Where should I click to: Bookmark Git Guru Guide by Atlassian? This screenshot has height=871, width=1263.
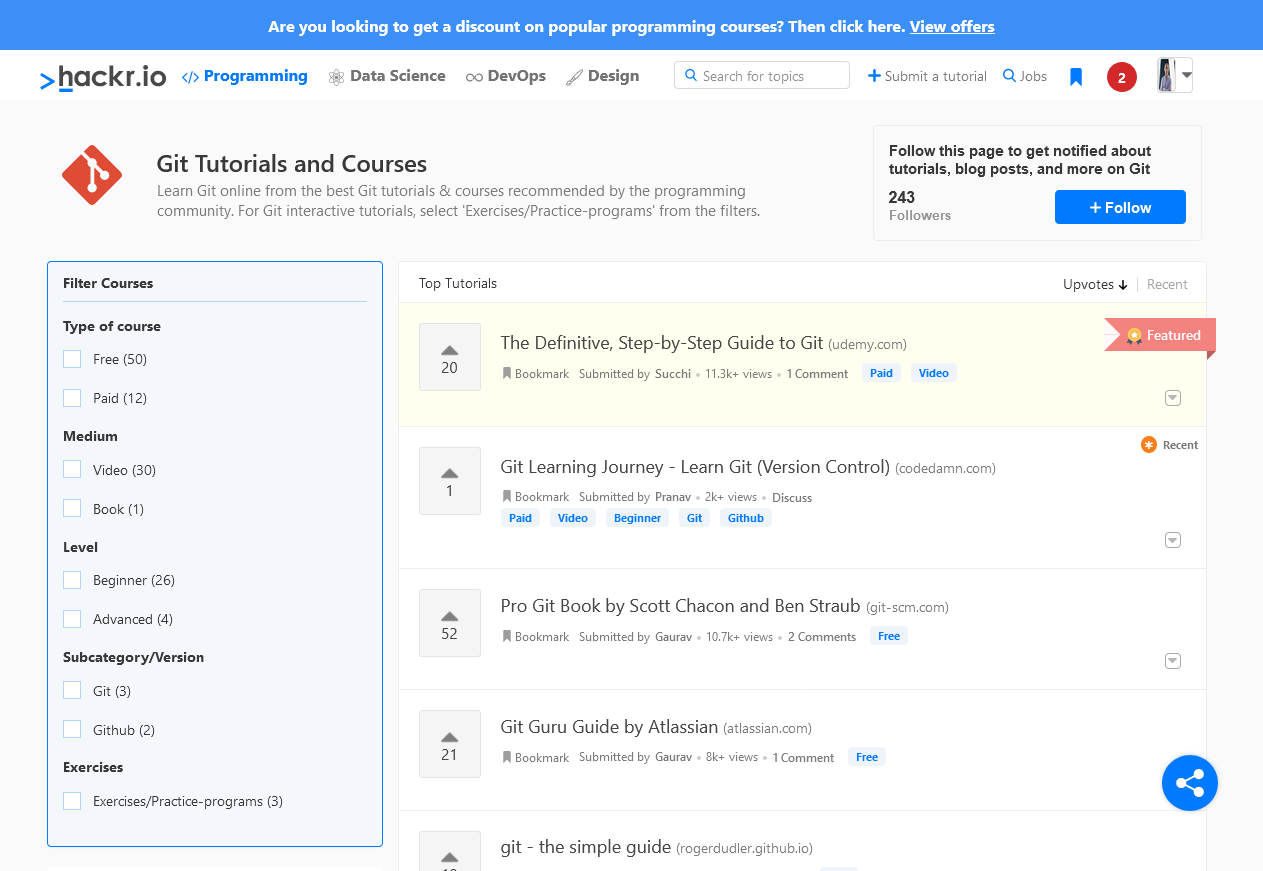(536, 758)
